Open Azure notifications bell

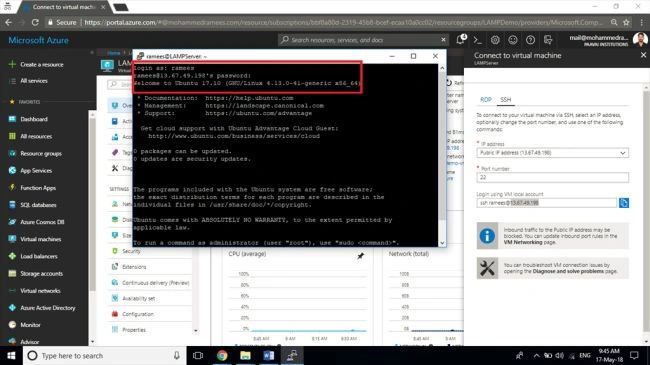point(461,40)
